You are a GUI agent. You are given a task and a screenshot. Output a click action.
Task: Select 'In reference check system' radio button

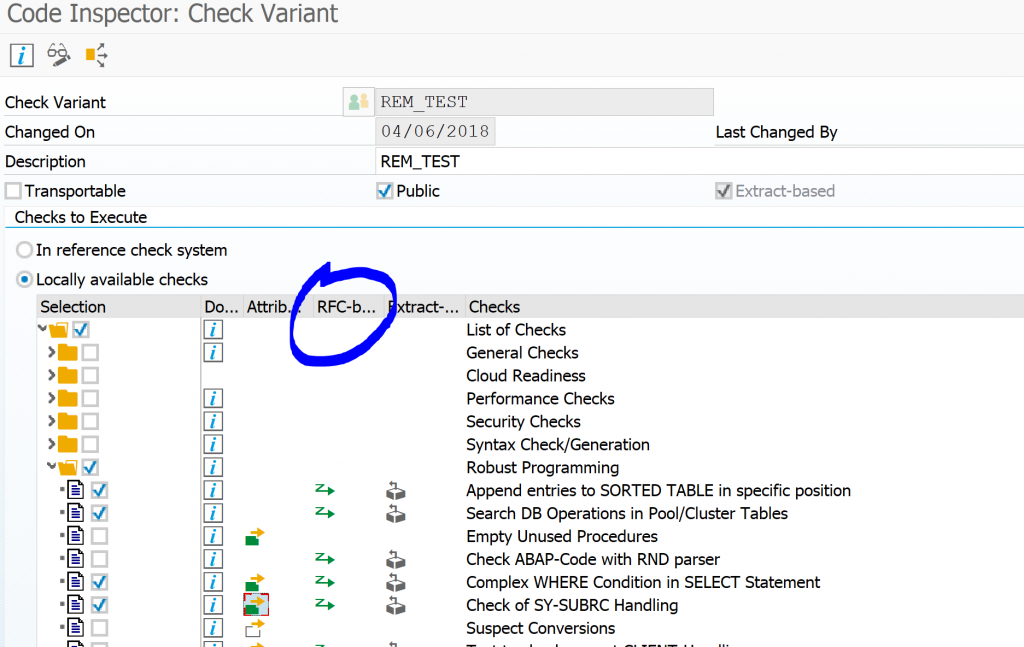pyautogui.click(x=24, y=250)
